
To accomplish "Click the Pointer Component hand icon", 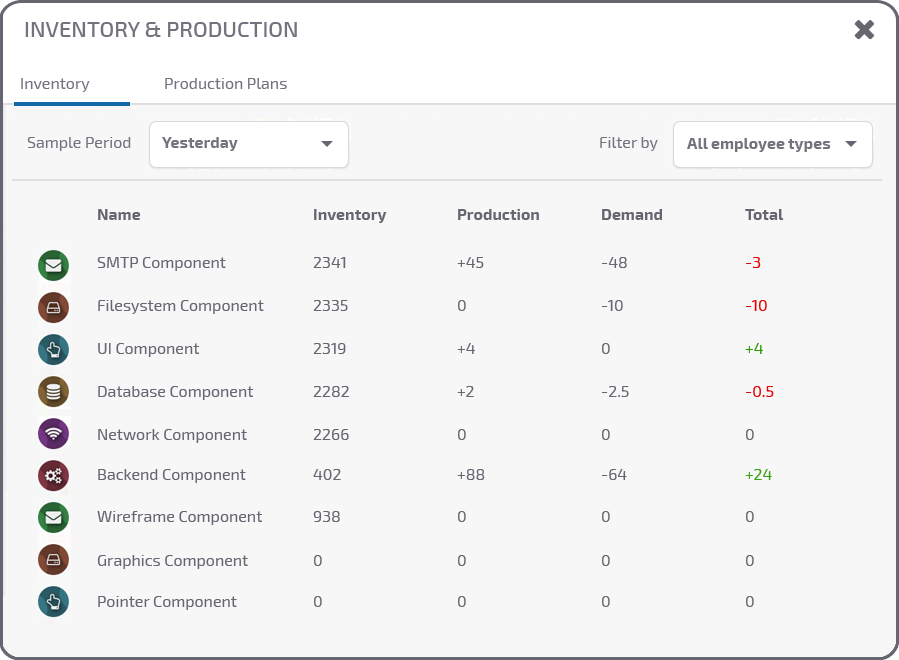I will 53,602.
